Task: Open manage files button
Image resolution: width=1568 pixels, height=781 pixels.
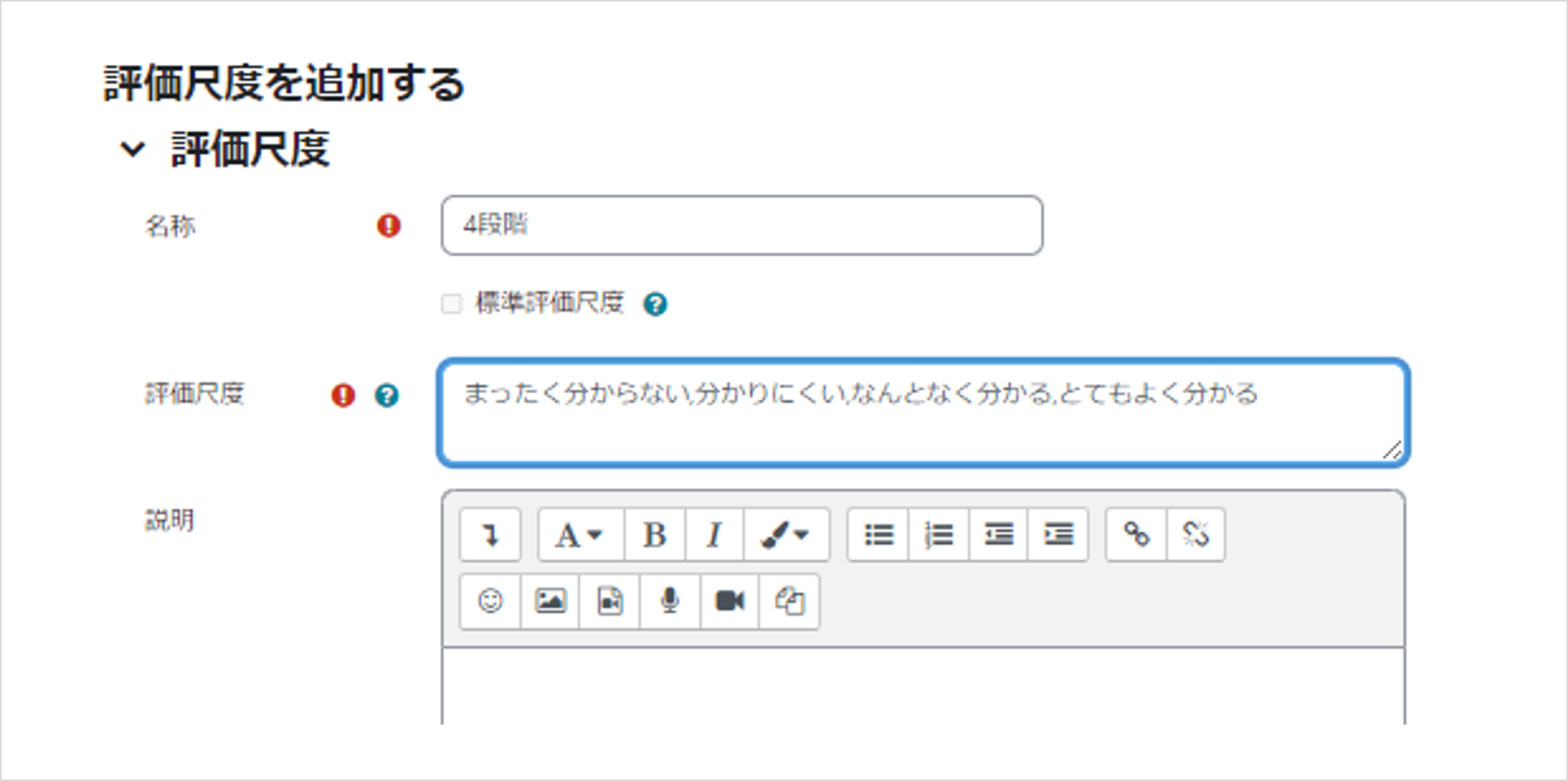Action: (x=789, y=602)
